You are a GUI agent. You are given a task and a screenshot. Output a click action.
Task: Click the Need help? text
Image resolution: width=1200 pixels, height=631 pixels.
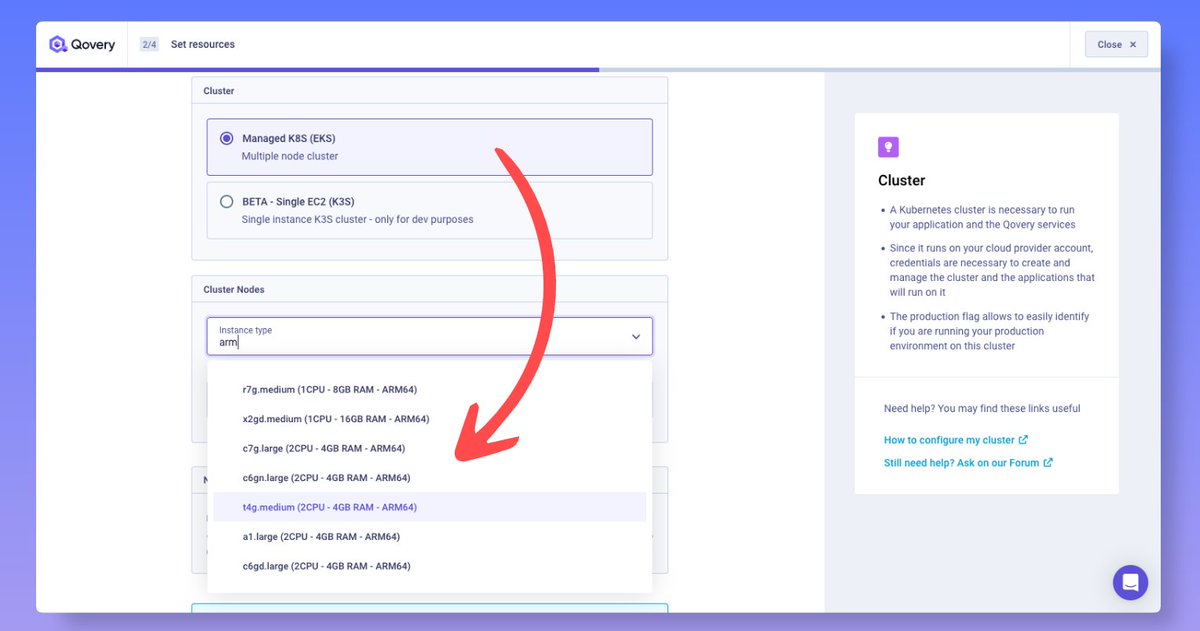[982, 408]
